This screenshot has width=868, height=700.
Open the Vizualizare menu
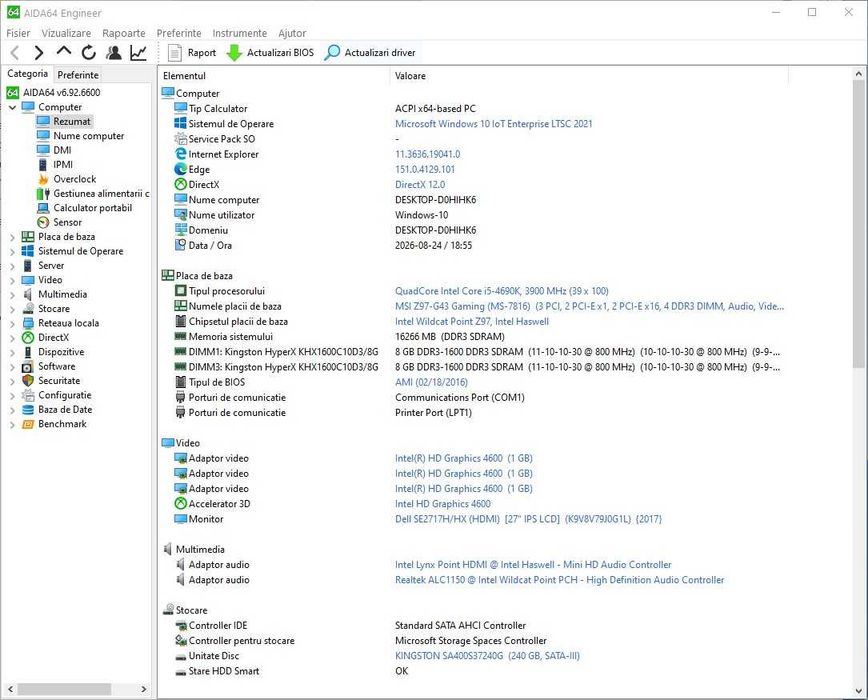coord(66,33)
